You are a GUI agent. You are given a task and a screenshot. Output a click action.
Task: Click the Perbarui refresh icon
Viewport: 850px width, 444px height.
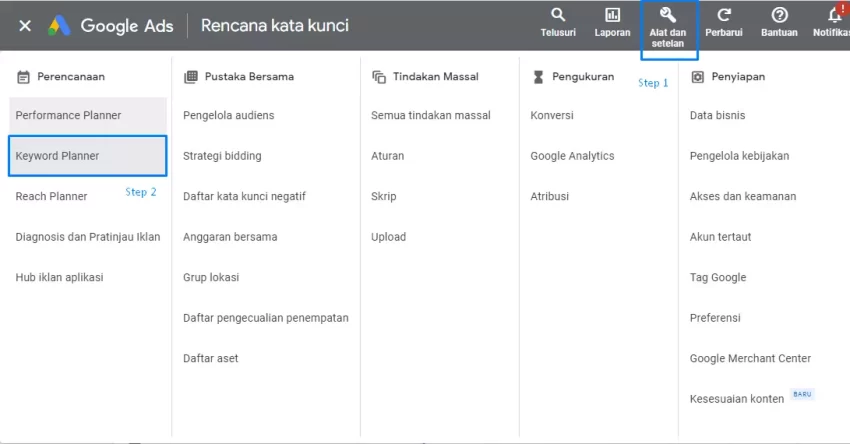(724, 15)
